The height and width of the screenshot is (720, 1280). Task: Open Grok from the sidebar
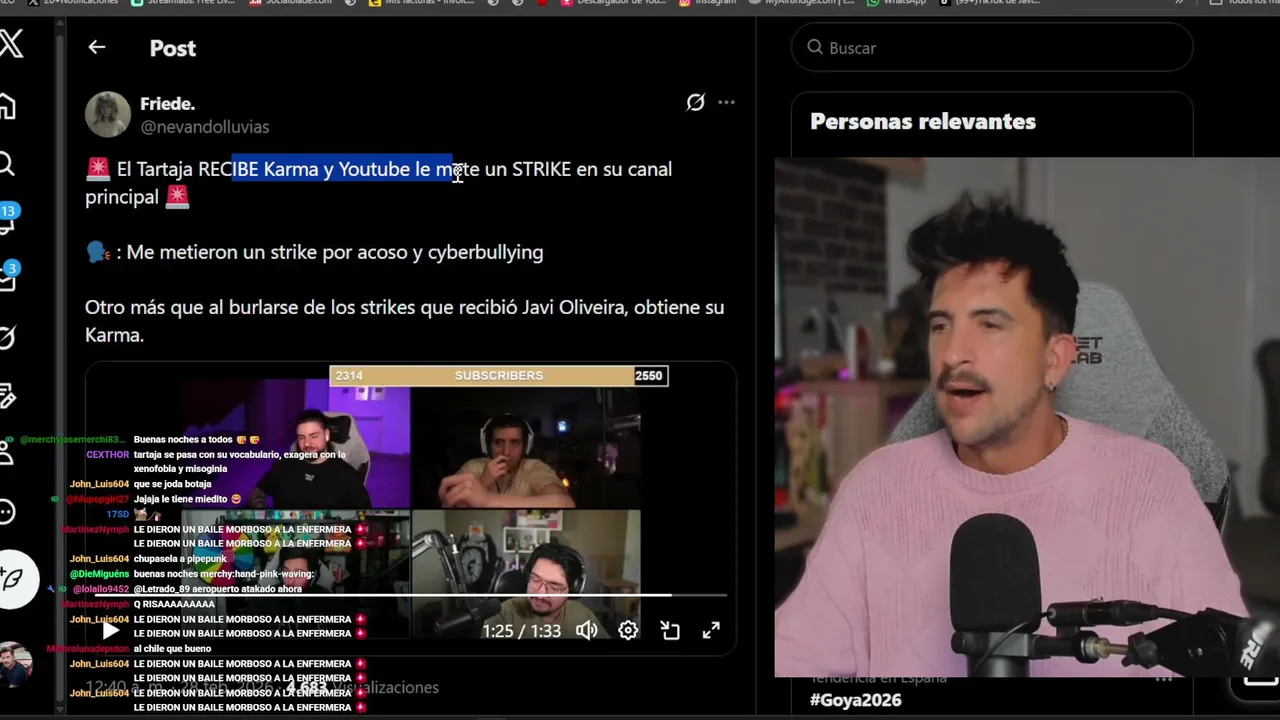point(7,338)
